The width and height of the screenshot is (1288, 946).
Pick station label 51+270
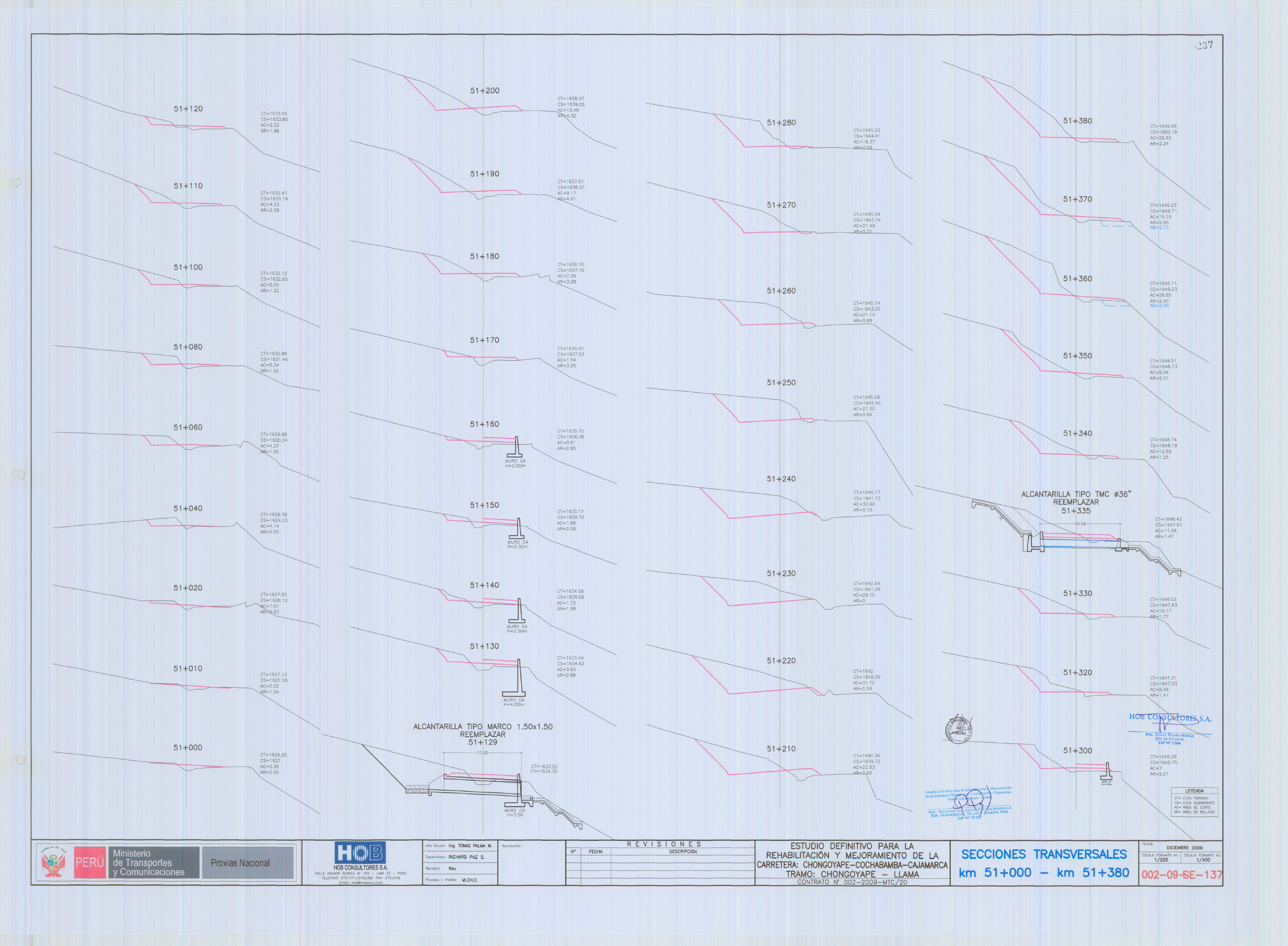coord(781,205)
